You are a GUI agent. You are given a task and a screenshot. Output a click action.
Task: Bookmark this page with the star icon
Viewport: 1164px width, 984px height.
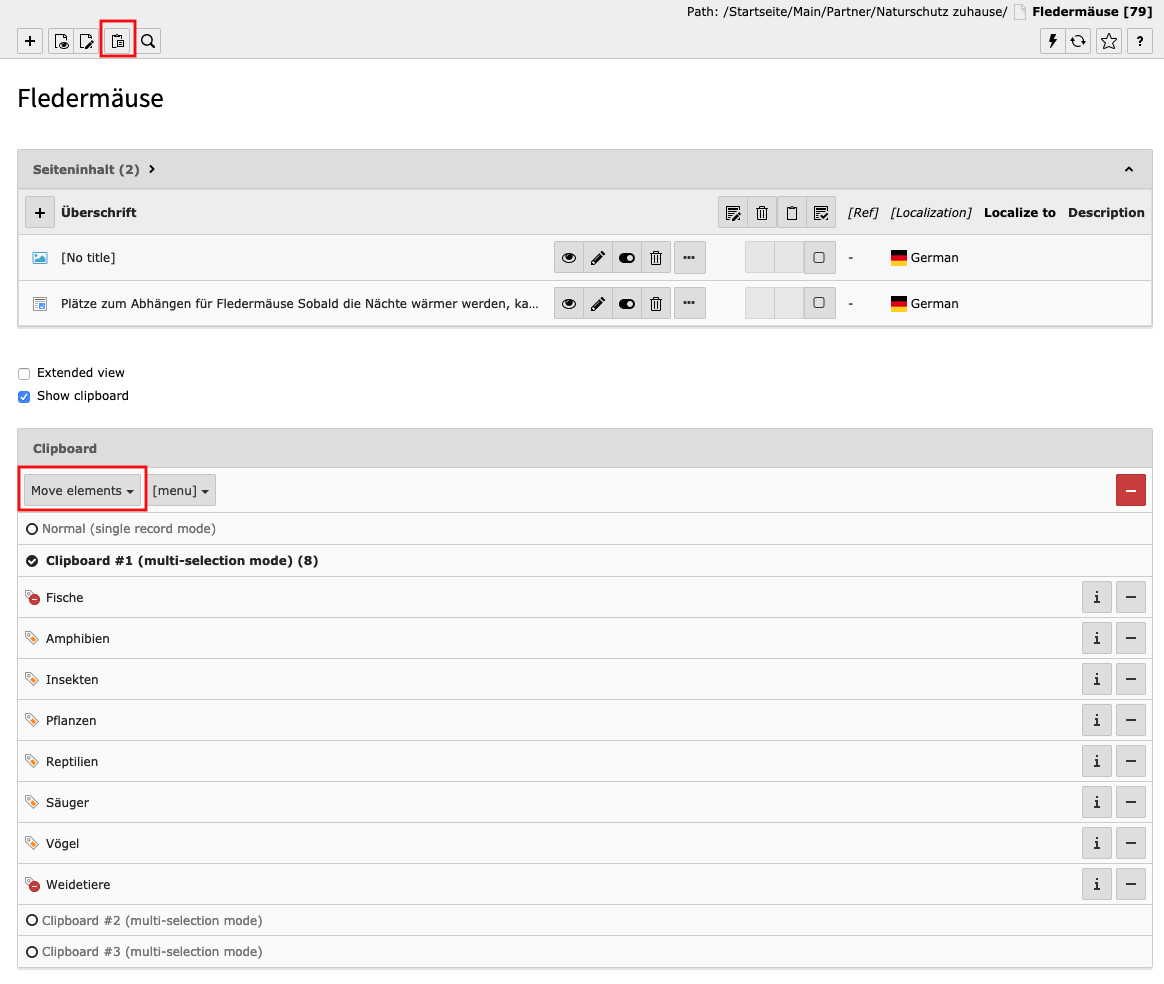click(1108, 41)
